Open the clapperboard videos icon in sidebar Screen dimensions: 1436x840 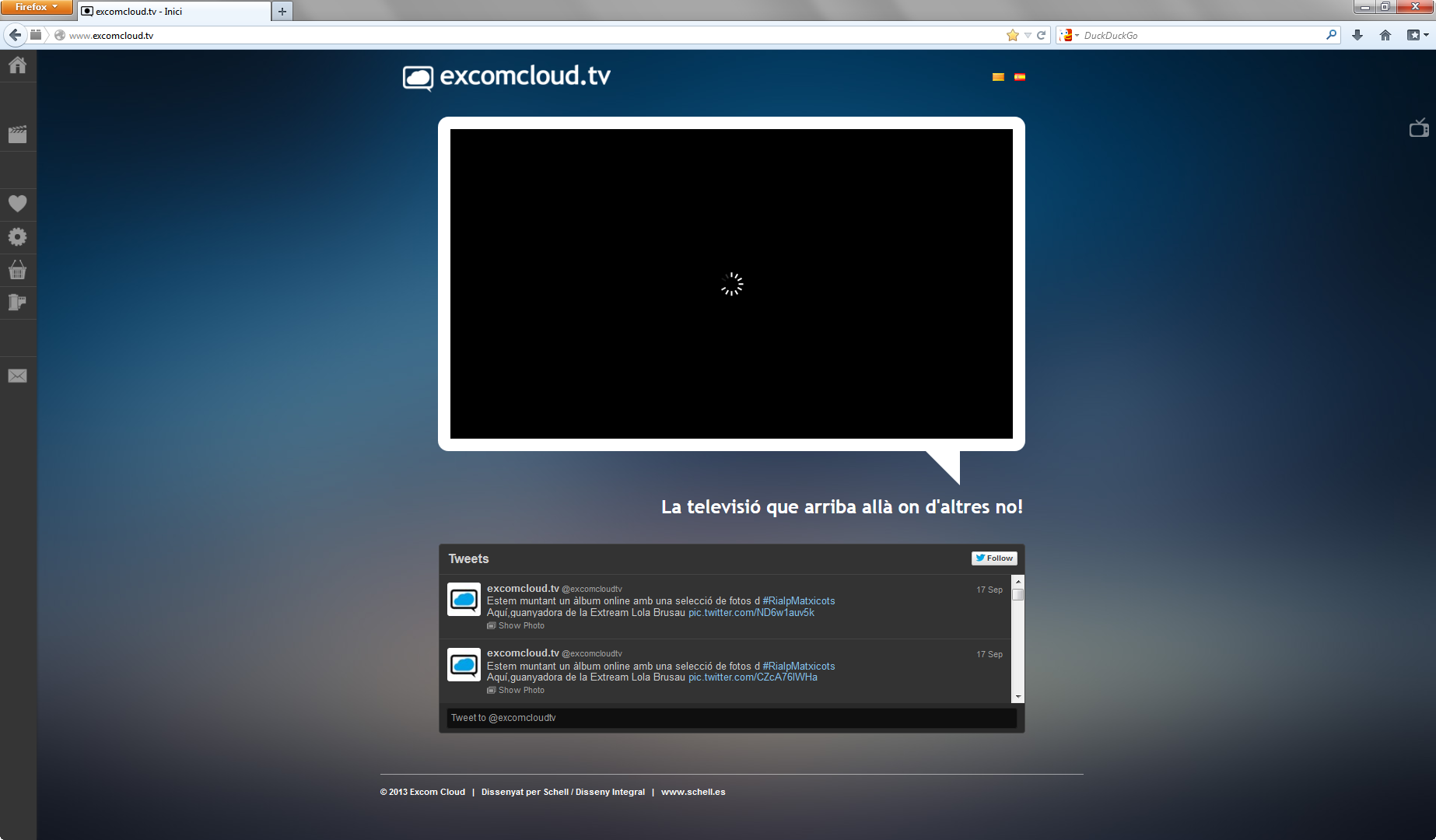pos(17,134)
